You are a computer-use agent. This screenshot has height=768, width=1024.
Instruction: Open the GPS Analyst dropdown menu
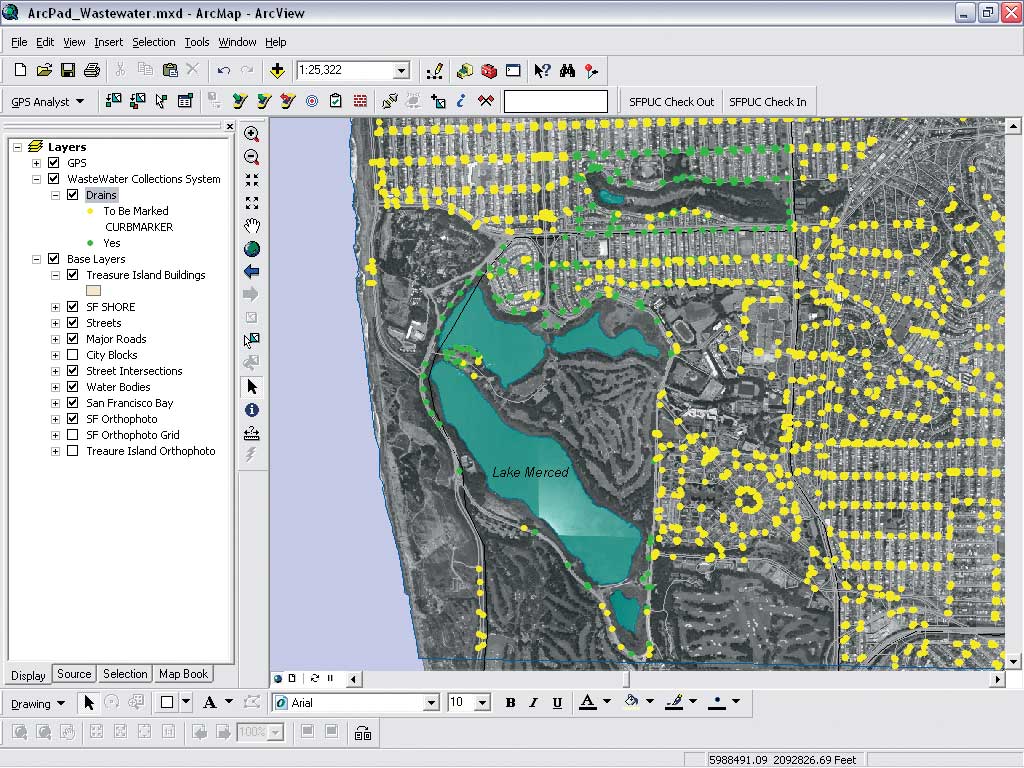click(x=47, y=101)
